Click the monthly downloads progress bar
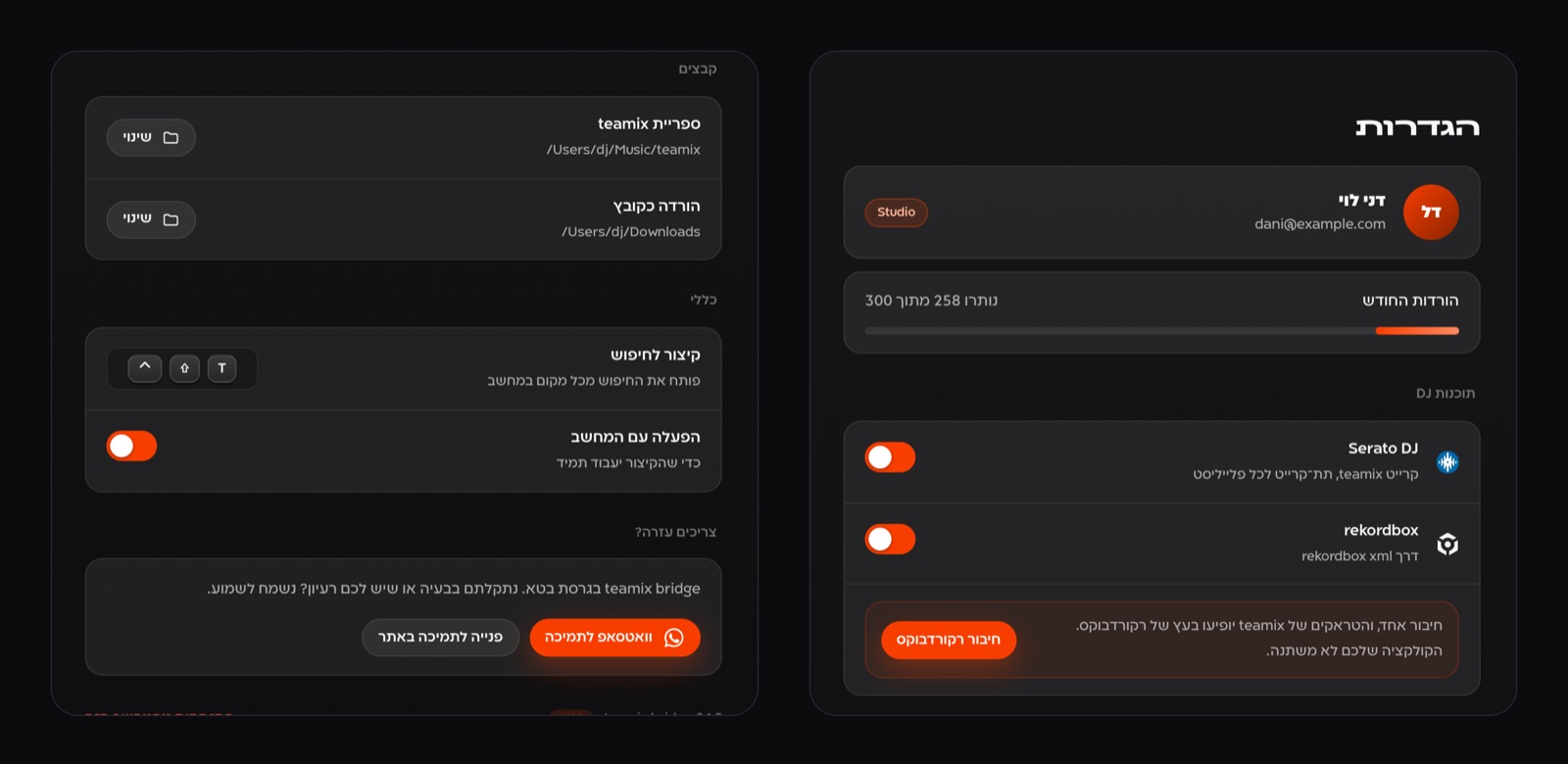 (x=1161, y=331)
